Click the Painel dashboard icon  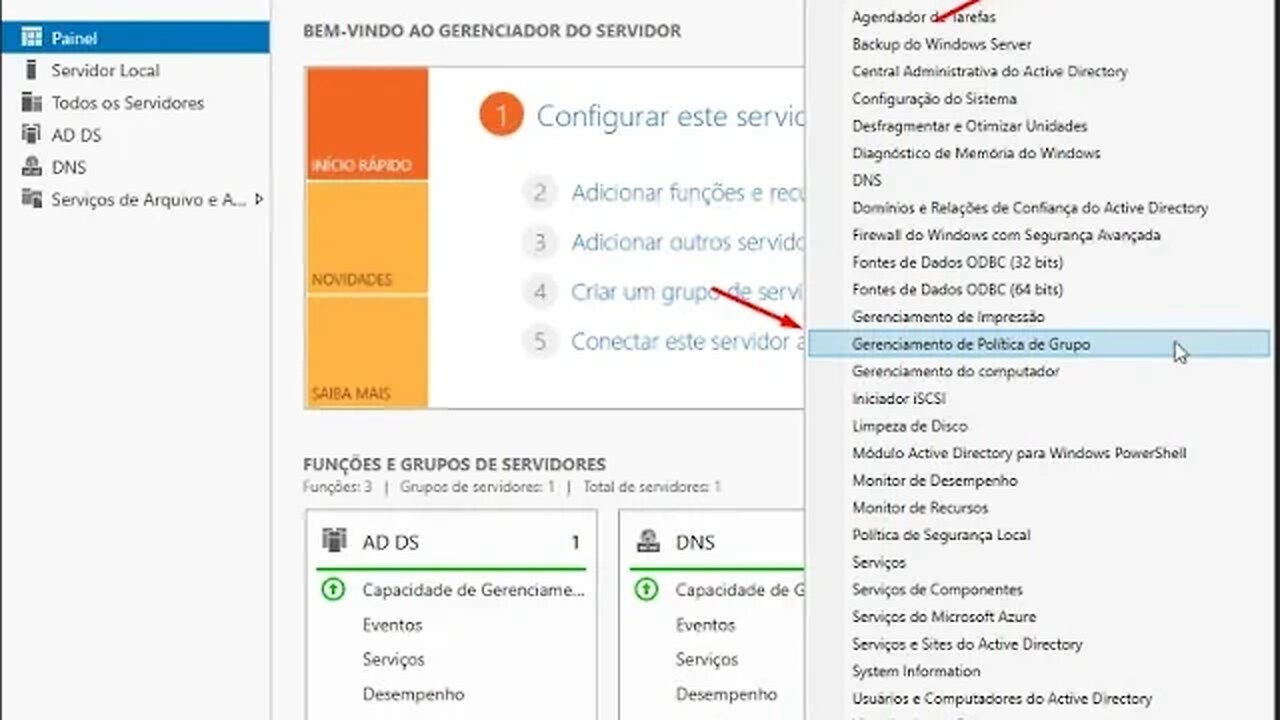click(32, 38)
